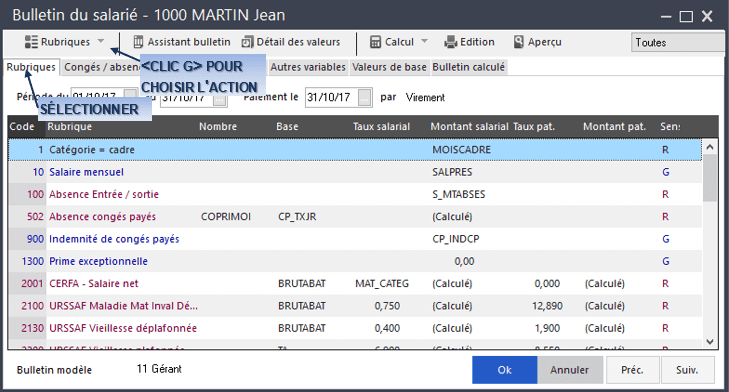The width and height of the screenshot is (729, 392).
Task: Click the scrollbar up arrow
Action: [x=709, y=147]
